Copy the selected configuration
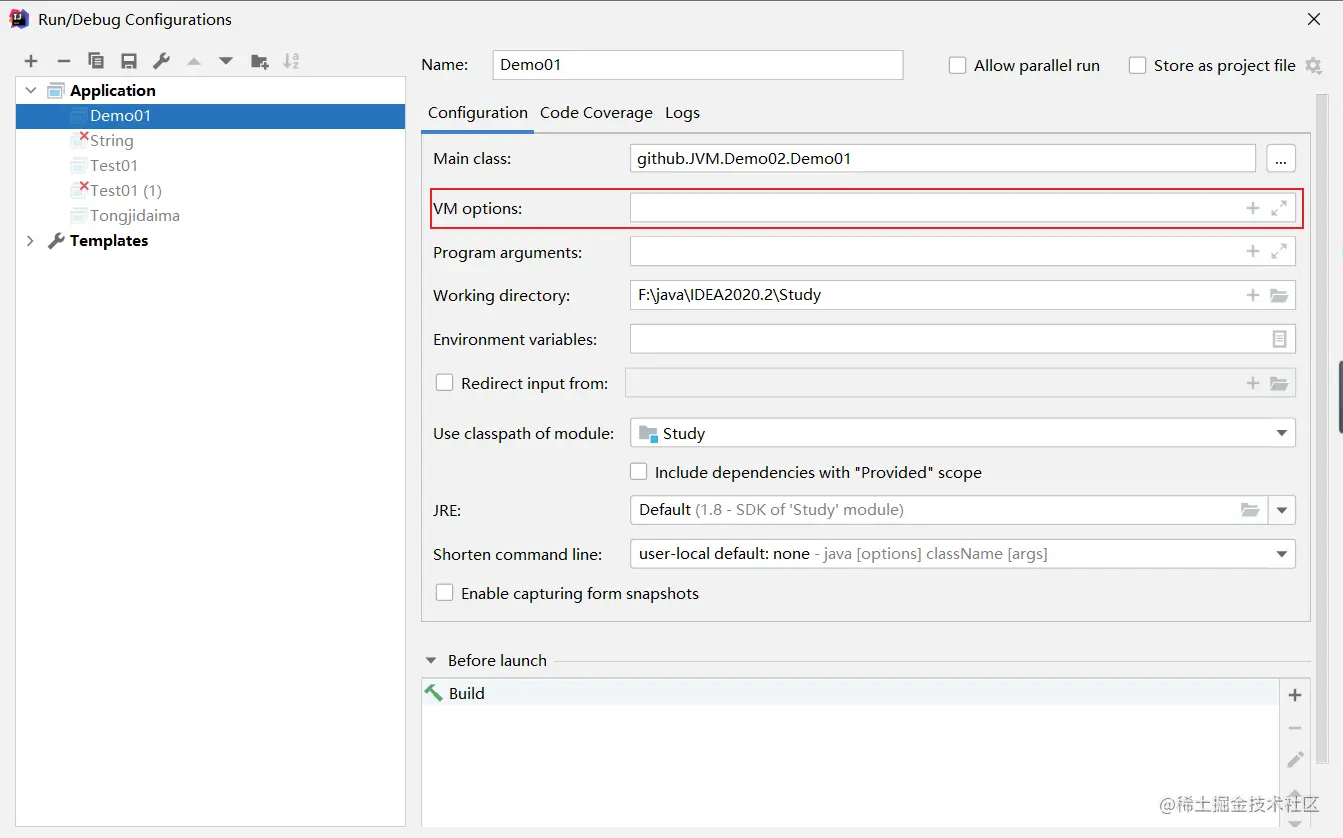This screenshot has height=838, width=1343. click(96, 62)
